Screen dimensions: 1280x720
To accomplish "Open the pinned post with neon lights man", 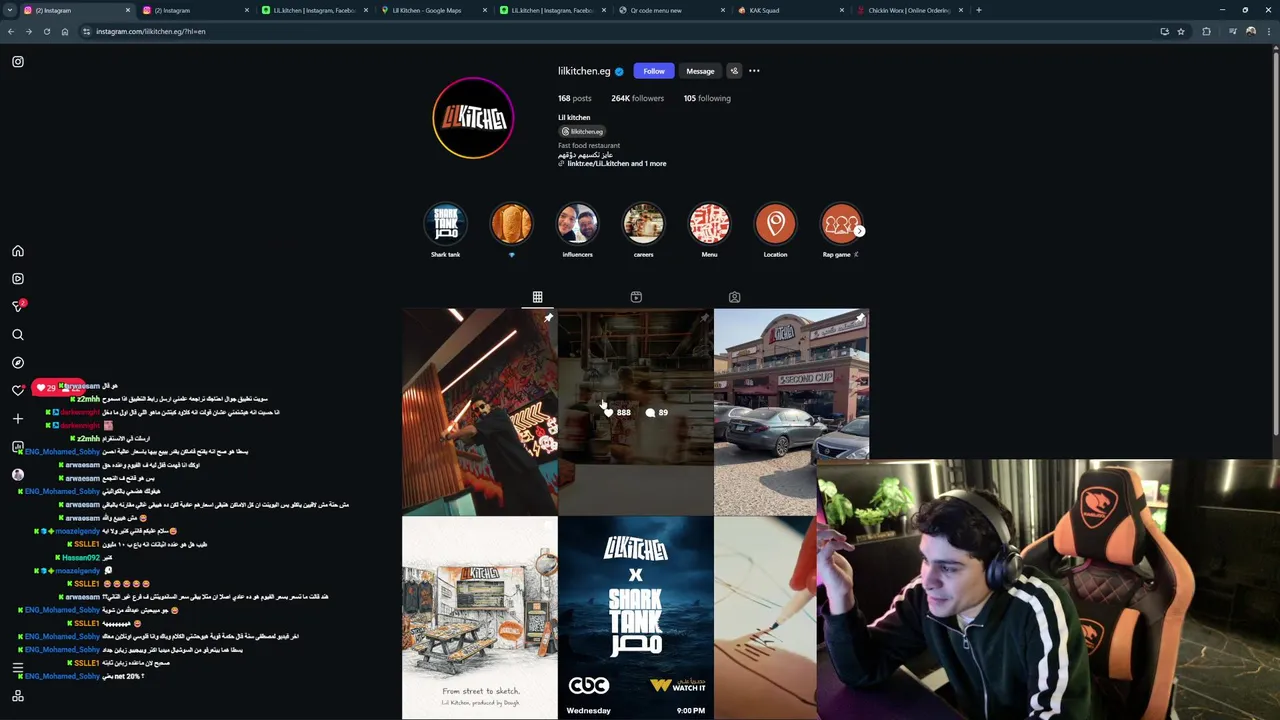I will [x=480, y=412].
